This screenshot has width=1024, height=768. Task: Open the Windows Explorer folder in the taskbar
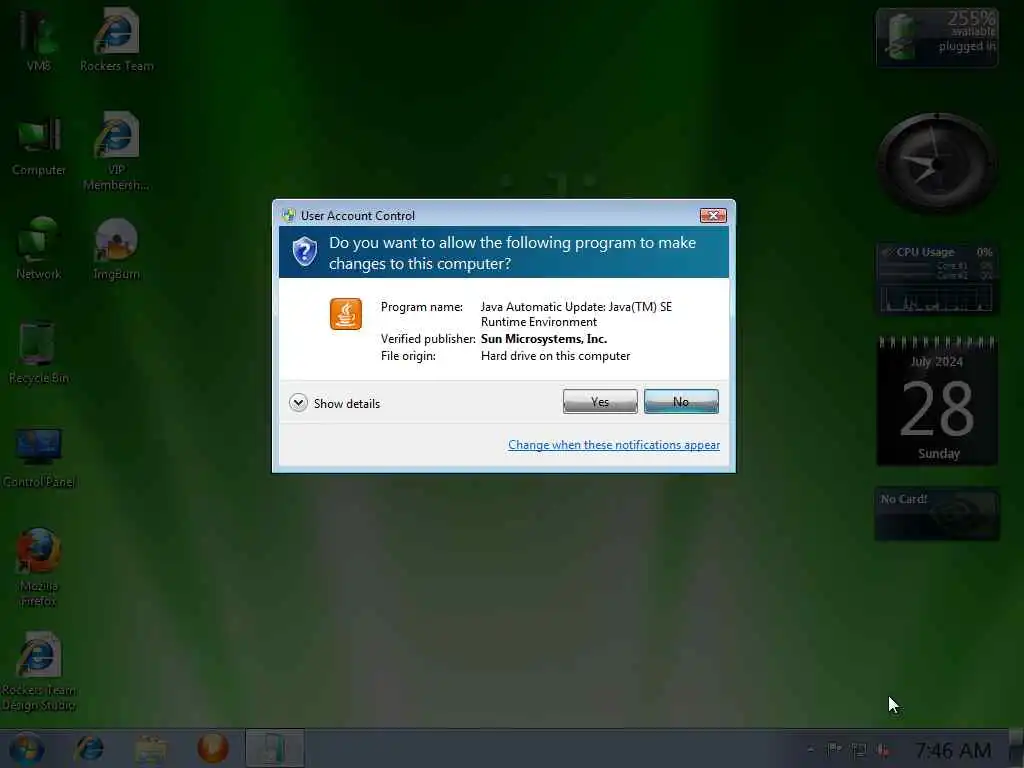tap(150, 748)
